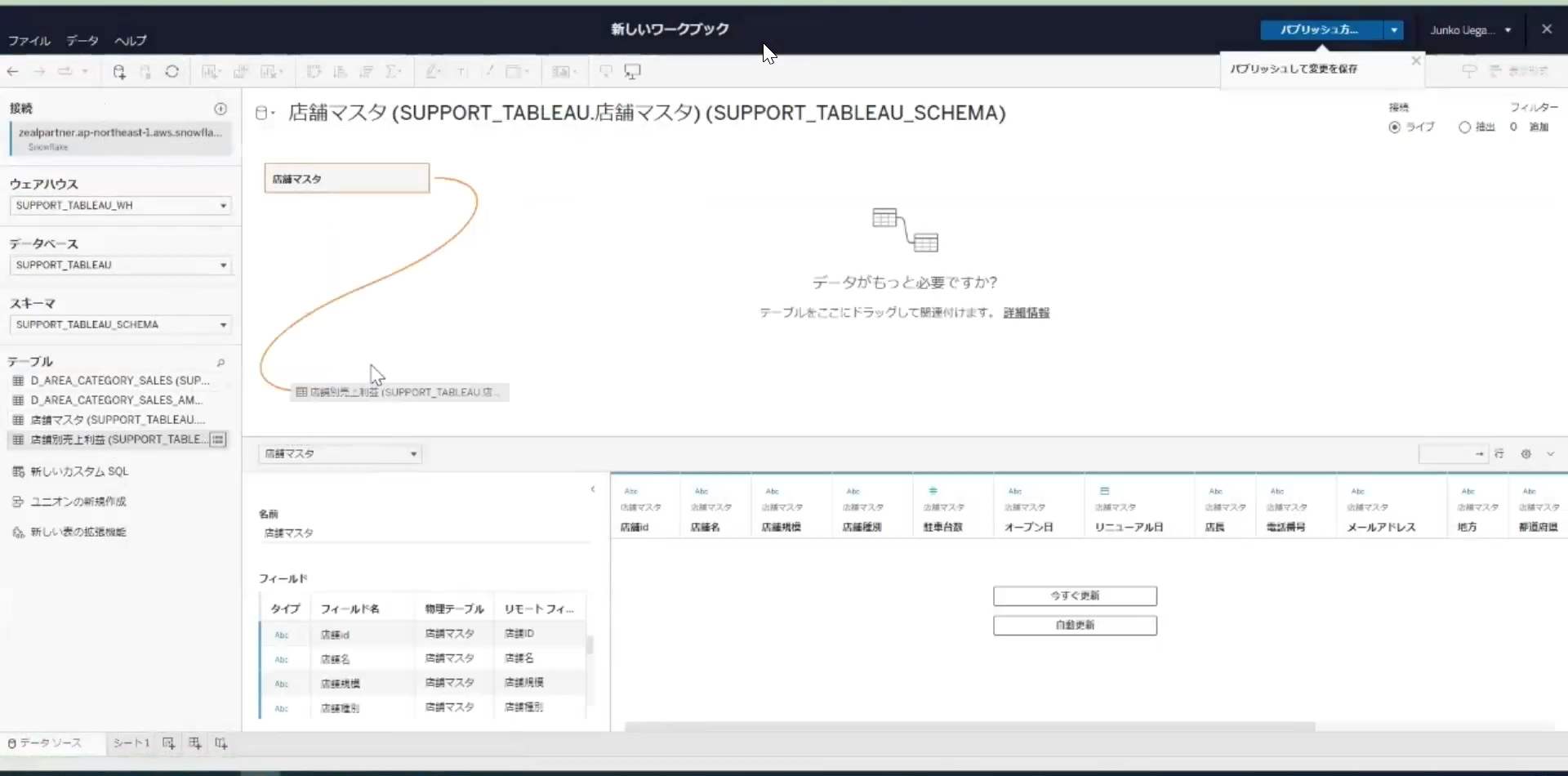Click the 店舗マスタ table box on canvas
This screenshot has height=776, width=1568.
tap(347, 178)
